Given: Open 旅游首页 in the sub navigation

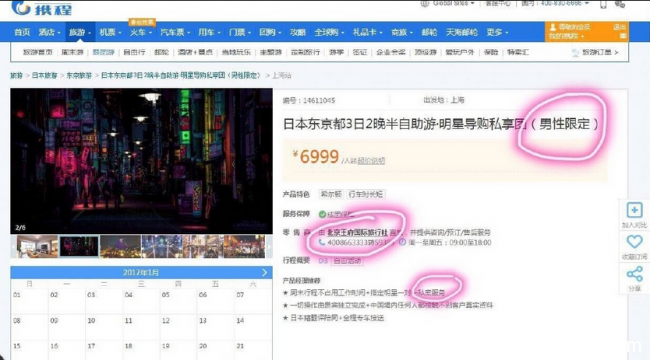Looking at the screenshot, I should (x=37, y=52).
